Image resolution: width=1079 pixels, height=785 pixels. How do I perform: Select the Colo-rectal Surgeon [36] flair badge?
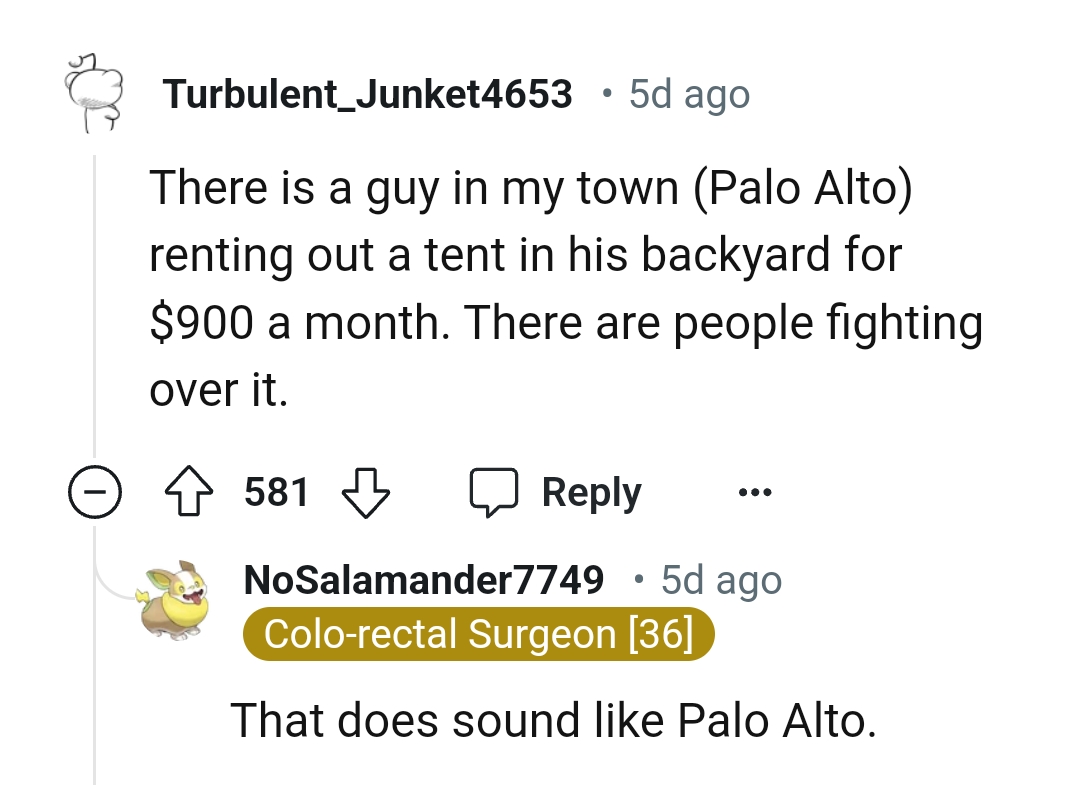click(x=479, y=633)
